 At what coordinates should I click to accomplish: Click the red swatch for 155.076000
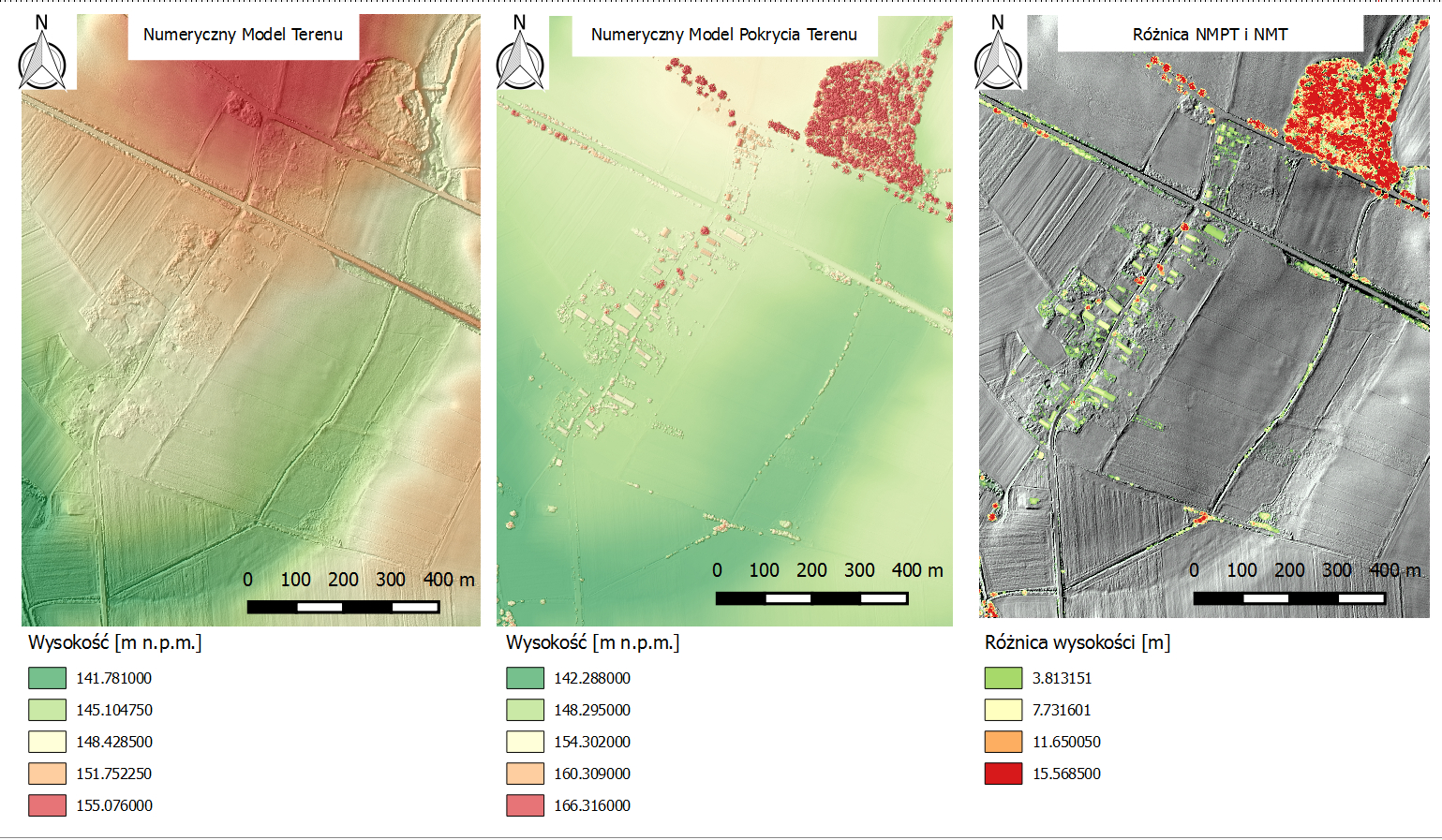coord(47,805)
